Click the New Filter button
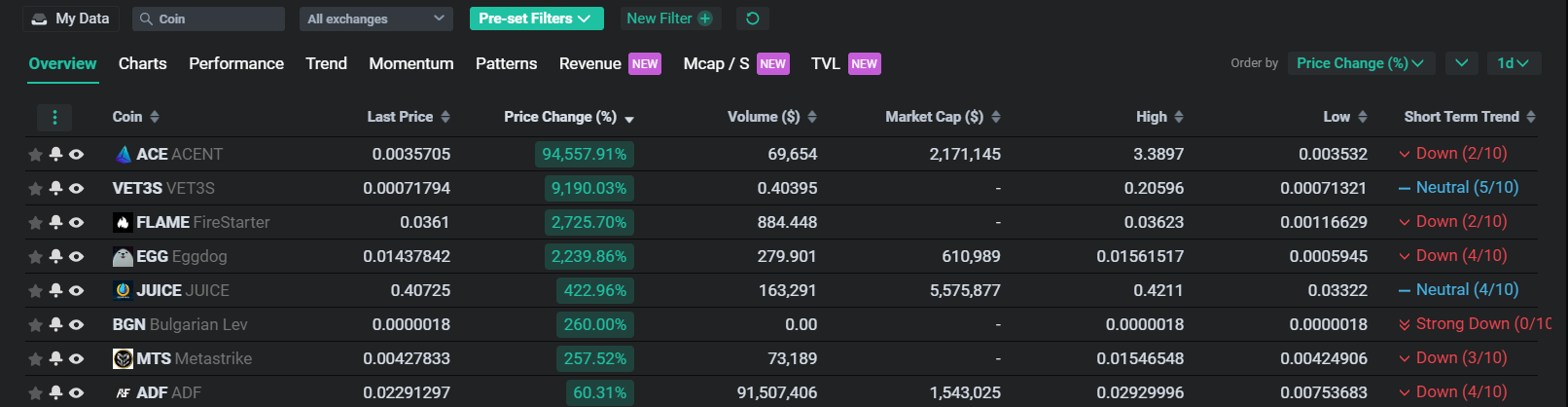The height and width of the screenshot is (407, 1568). point(669,18)
